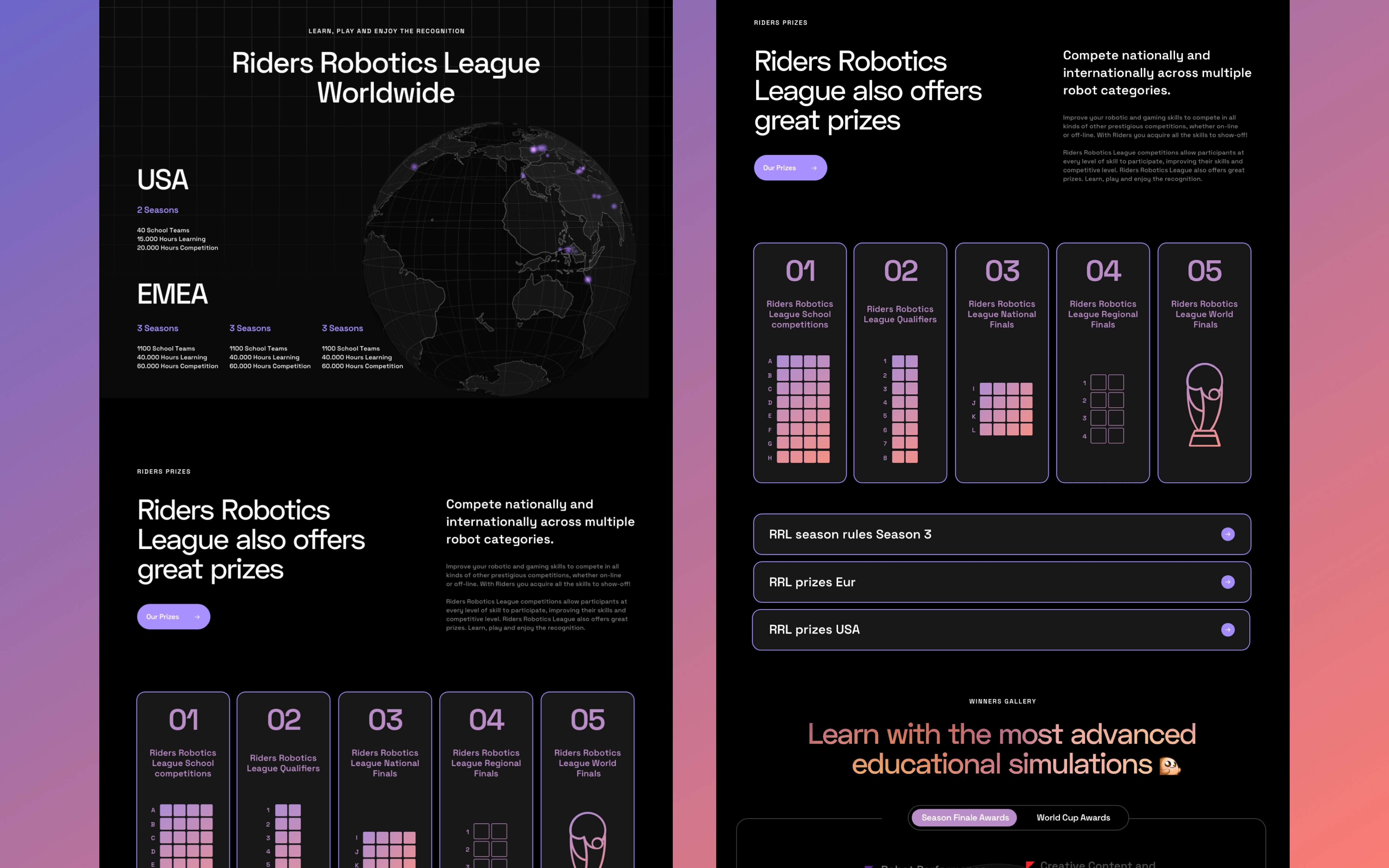Screen dimensions: 1389x868
Task: Click colored team grid in right card 03
Action: [1006, 409]
